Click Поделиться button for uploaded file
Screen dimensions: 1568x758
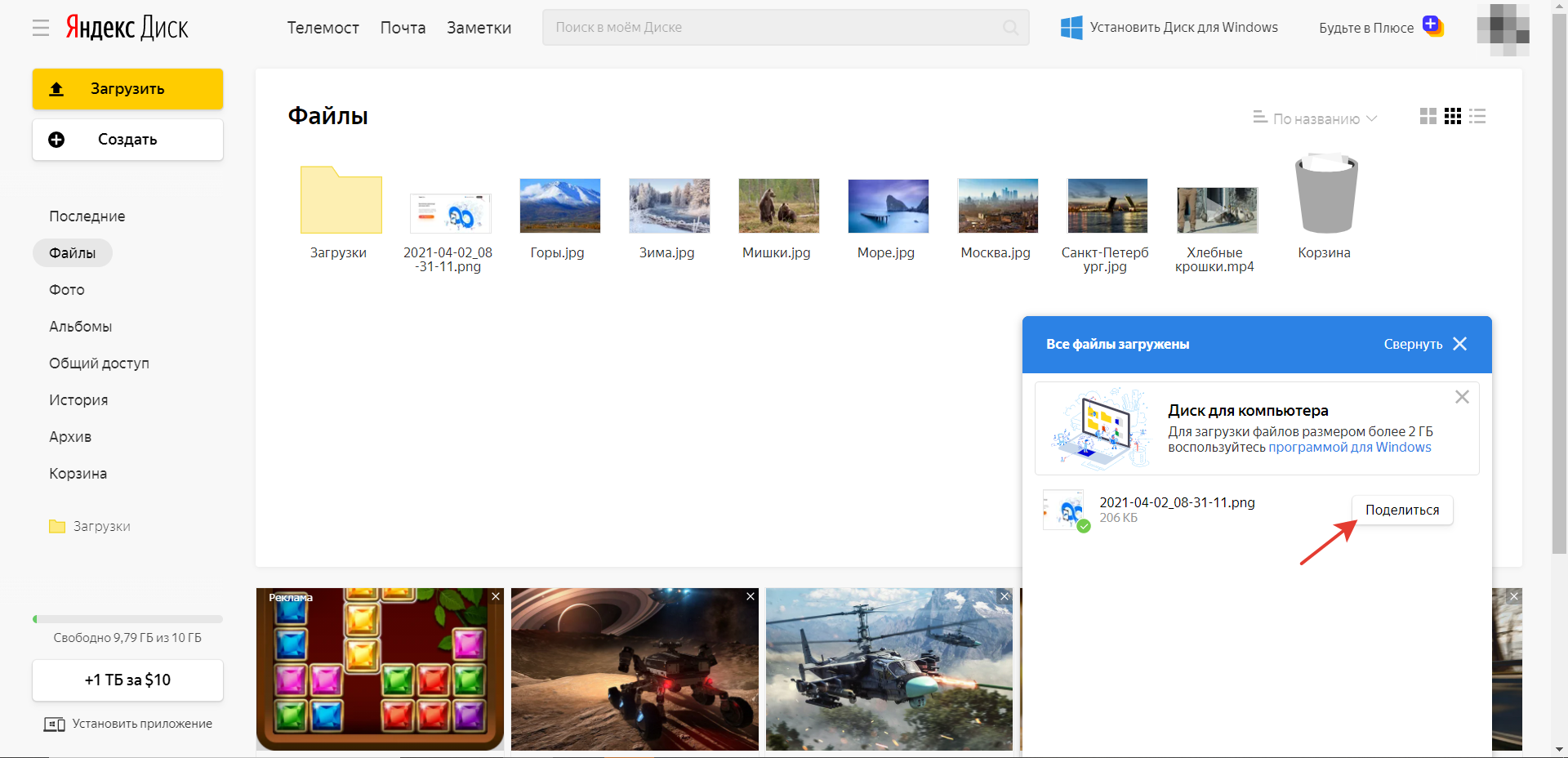[1401, 511]
